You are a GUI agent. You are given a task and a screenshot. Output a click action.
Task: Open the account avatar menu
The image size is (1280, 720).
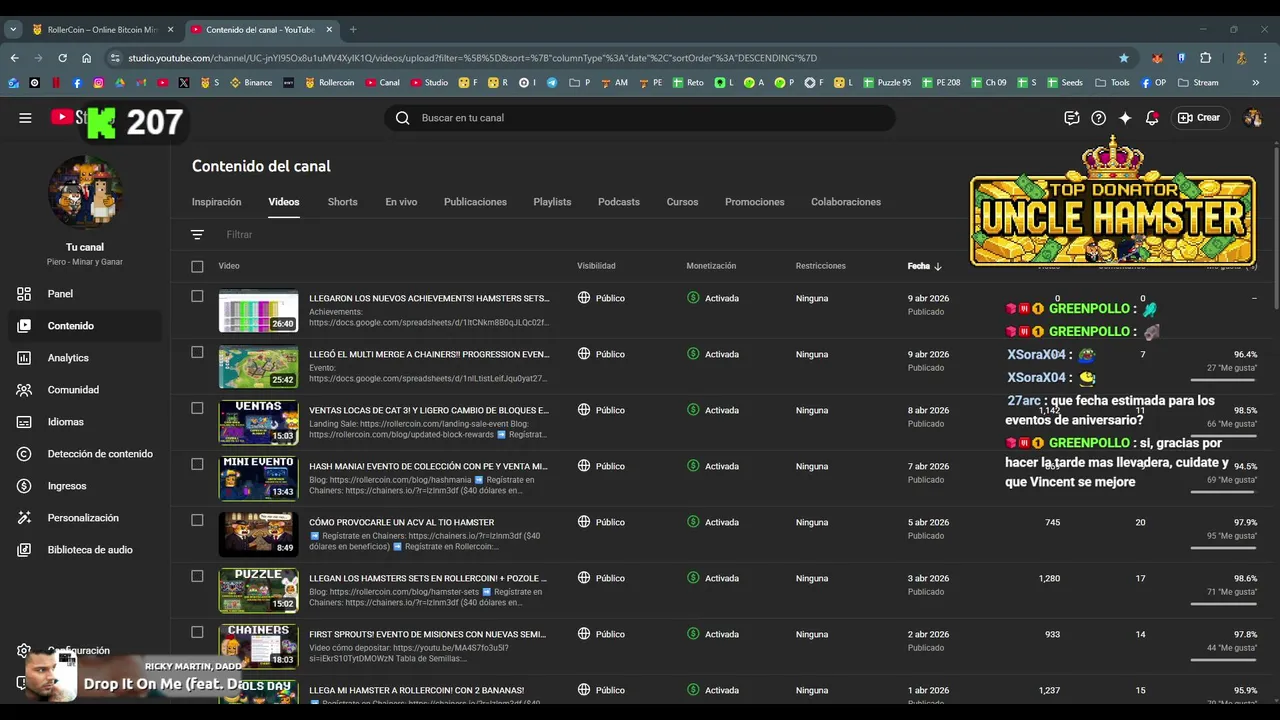click(1252, 118)
